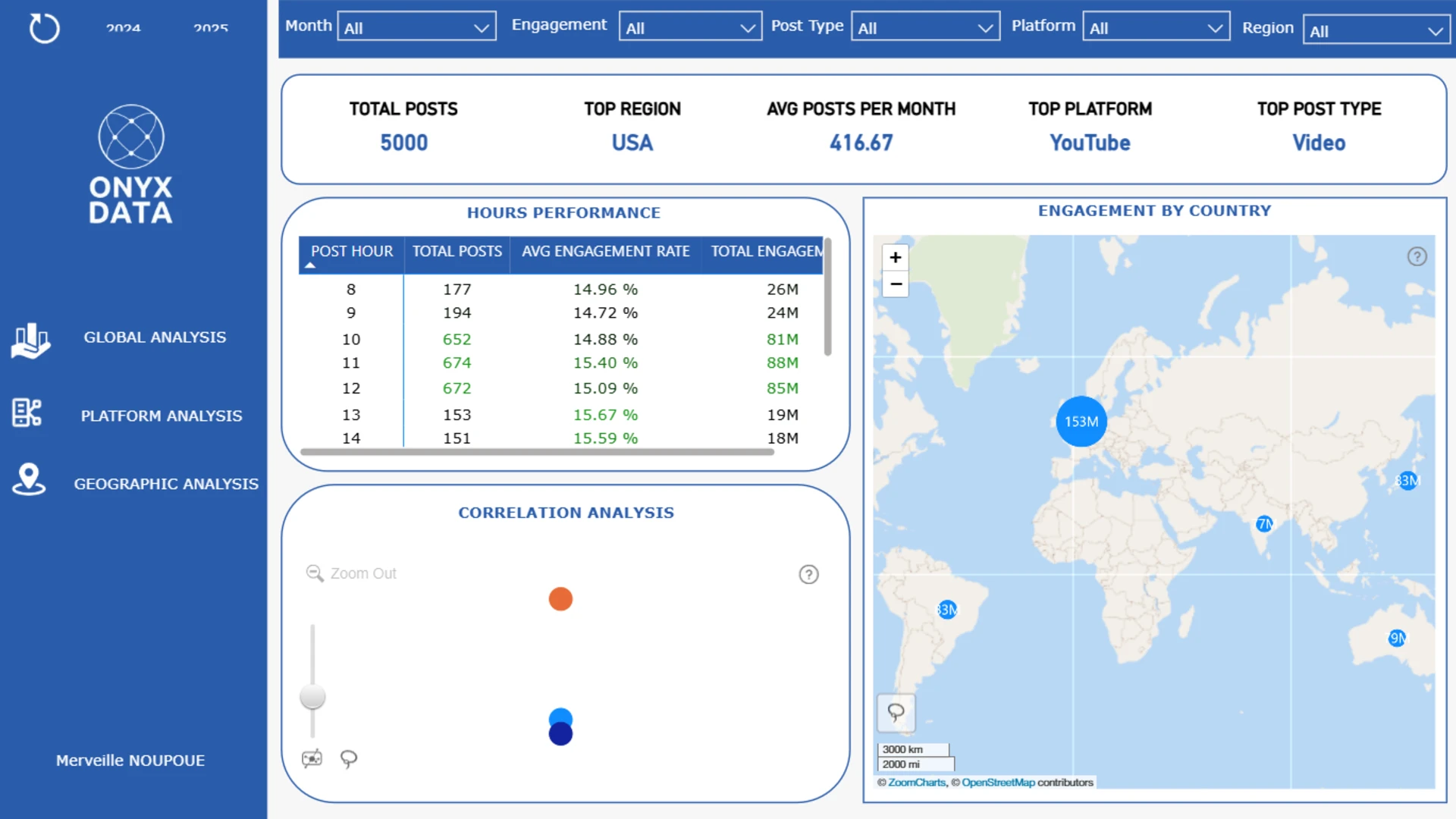Go to Platform Analysis page
1456x819 pixels.
(161, 416)
